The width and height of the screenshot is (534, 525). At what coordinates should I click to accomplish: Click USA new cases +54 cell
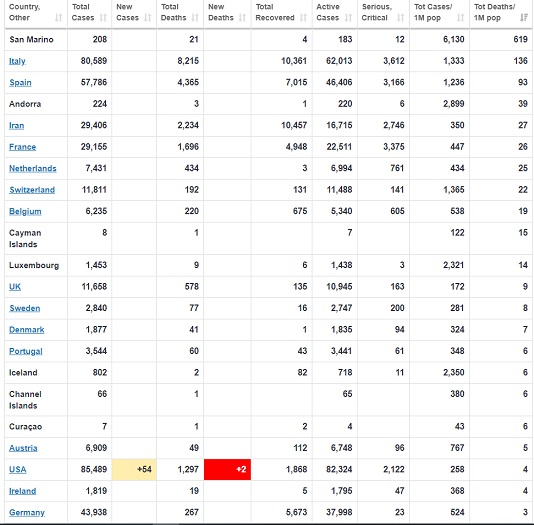coord(134,470)
